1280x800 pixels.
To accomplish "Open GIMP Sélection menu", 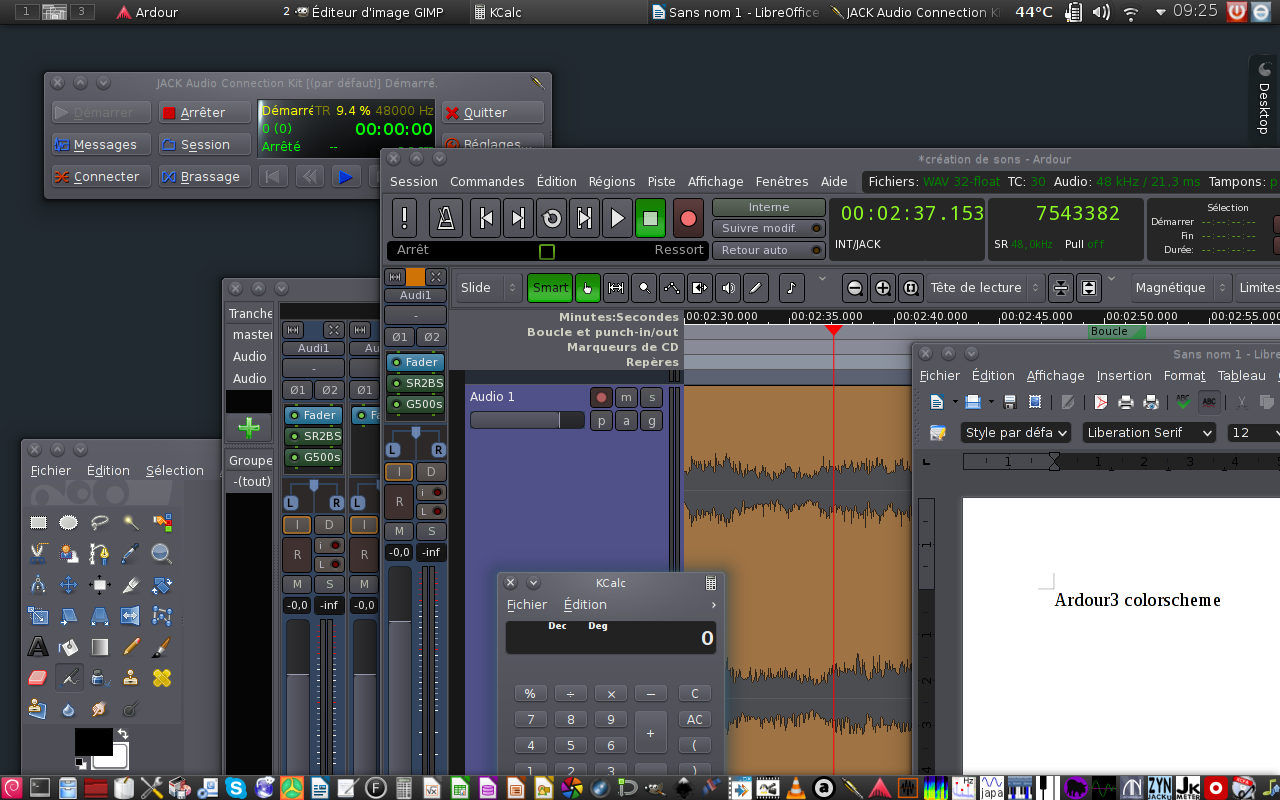I will [175, 471].
